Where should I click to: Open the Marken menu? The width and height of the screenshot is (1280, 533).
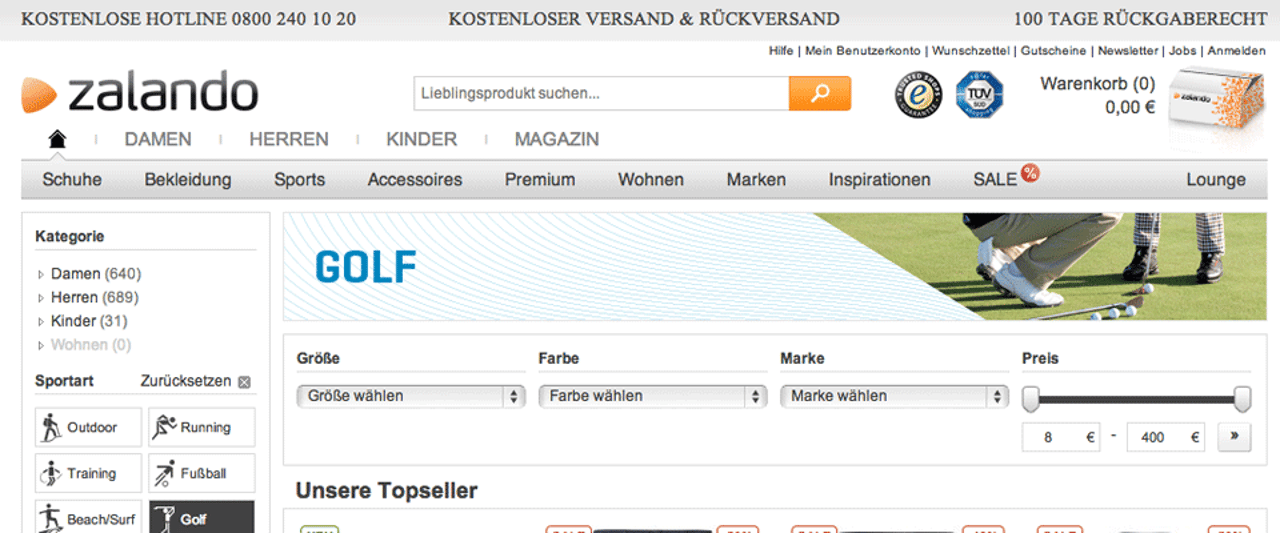pyautogui.click(x=756, y=180)
